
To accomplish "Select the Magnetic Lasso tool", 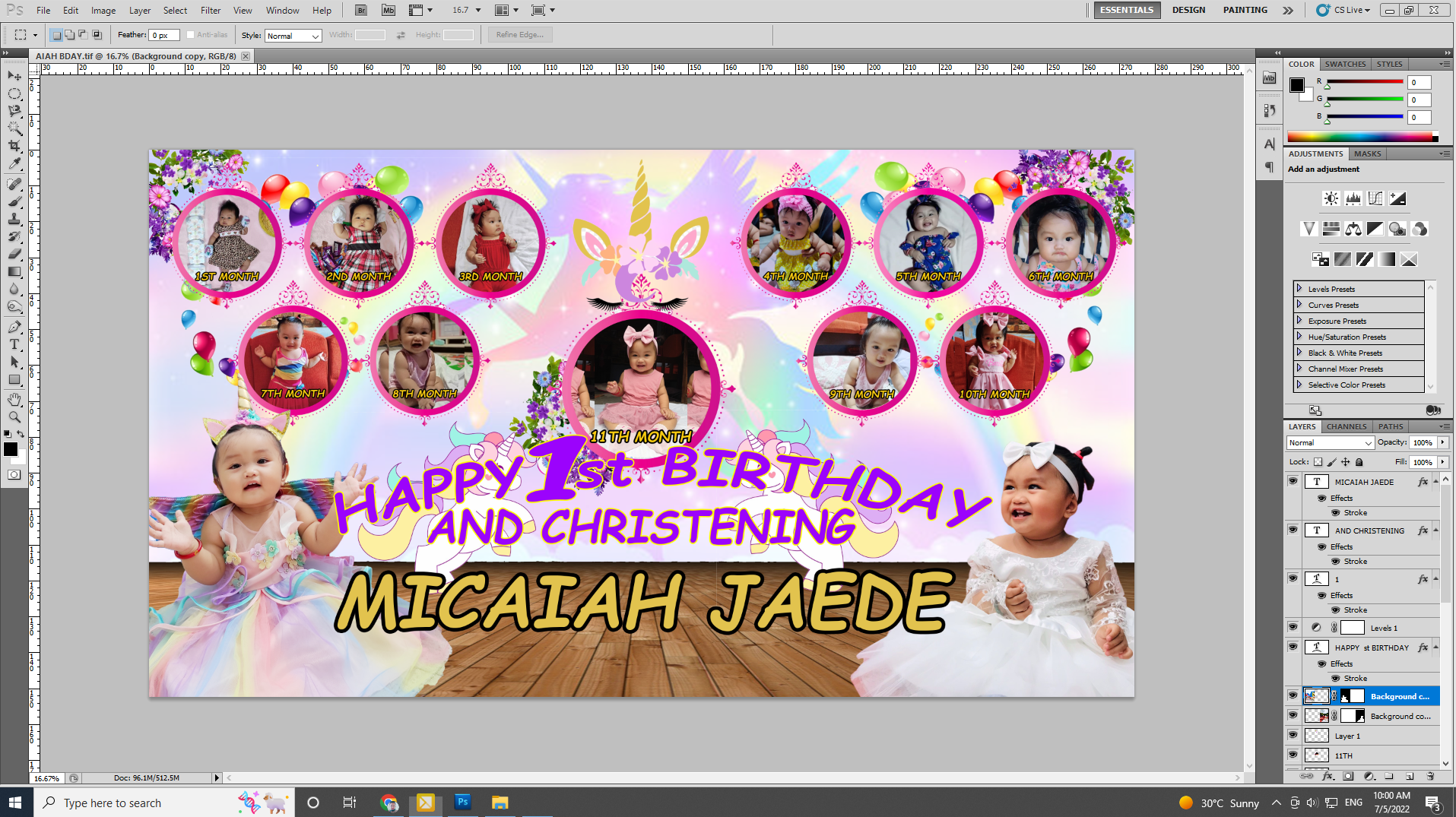I will (x=14, y=111).
